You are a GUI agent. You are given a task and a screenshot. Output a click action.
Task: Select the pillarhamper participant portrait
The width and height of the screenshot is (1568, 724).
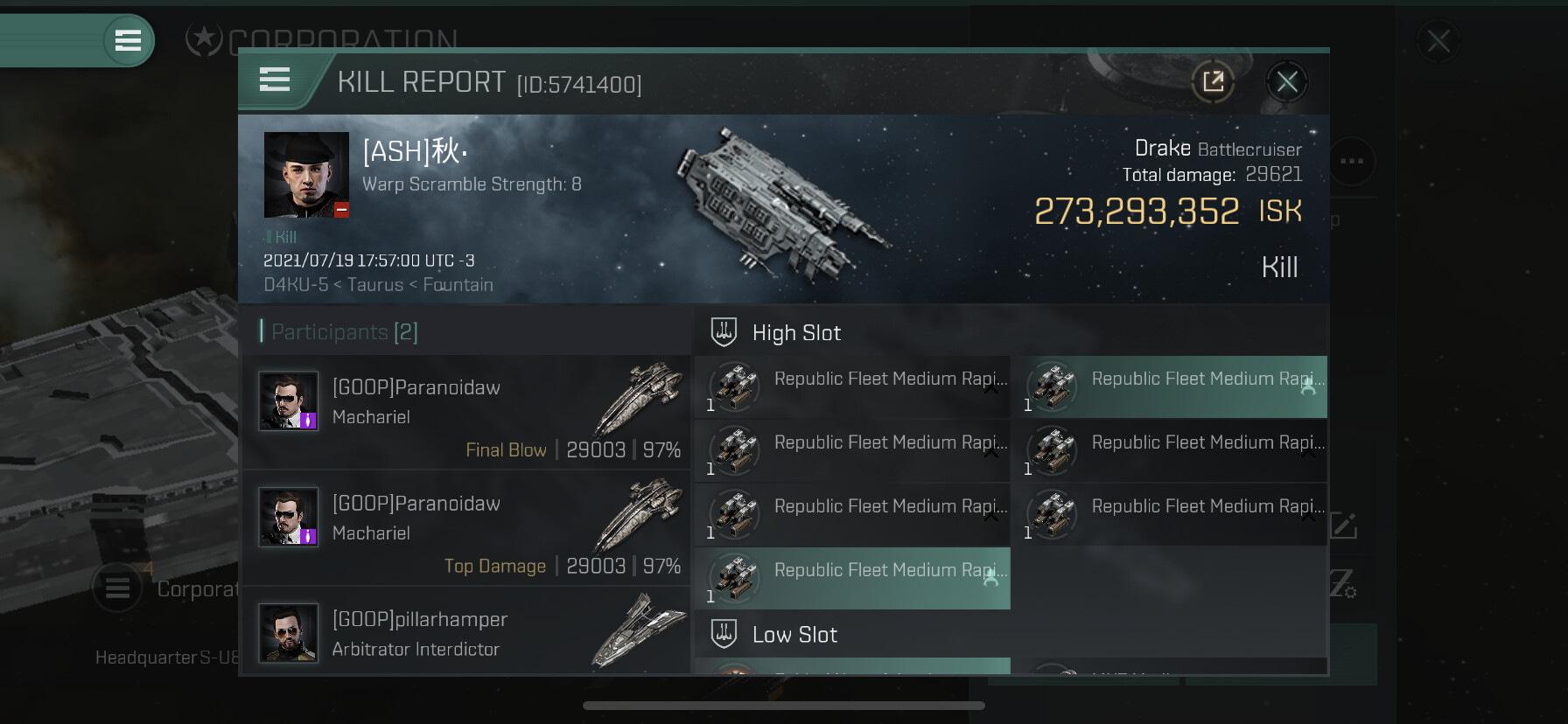[x=289, y=633]
